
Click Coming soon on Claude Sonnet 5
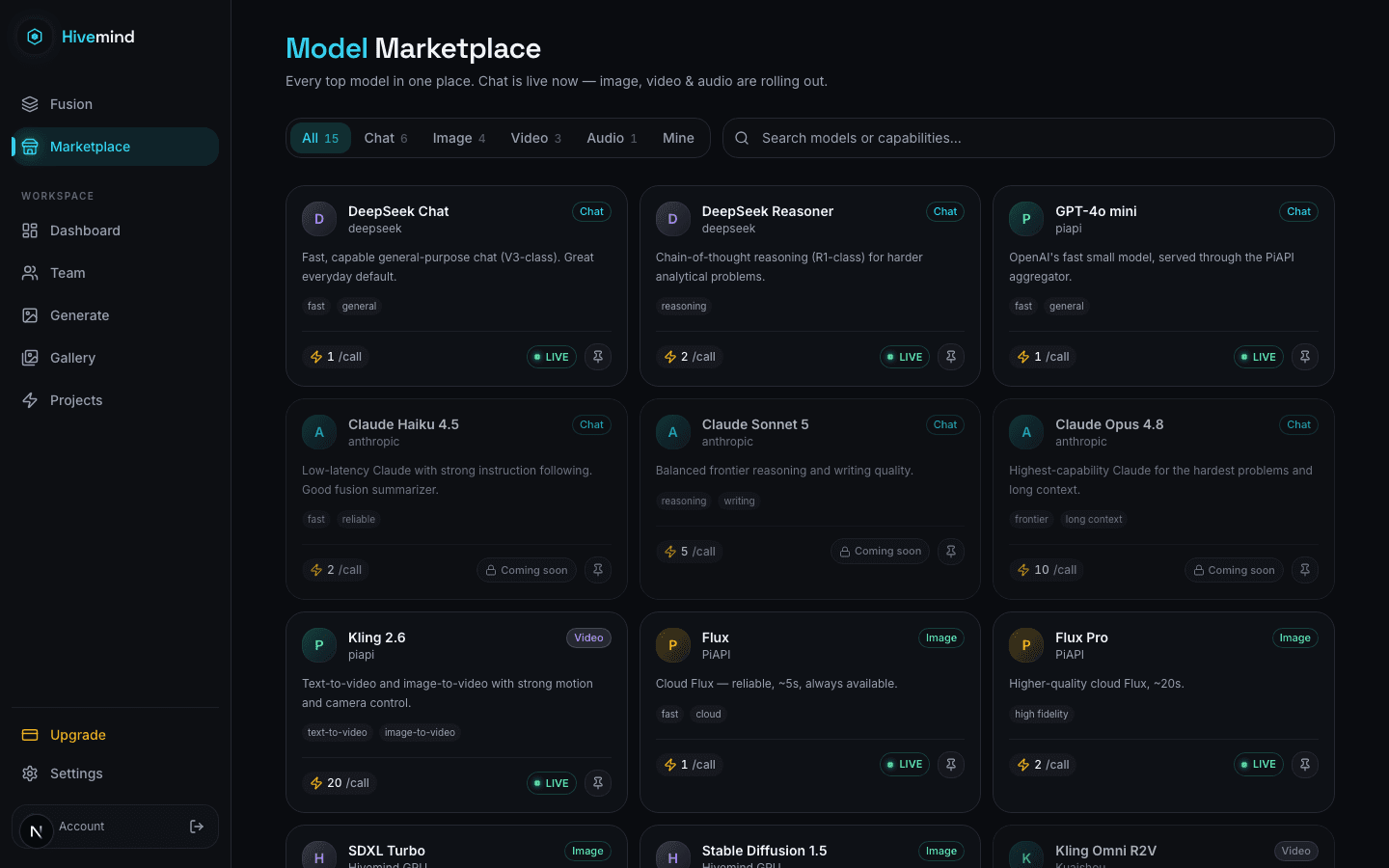coord(880,552)
